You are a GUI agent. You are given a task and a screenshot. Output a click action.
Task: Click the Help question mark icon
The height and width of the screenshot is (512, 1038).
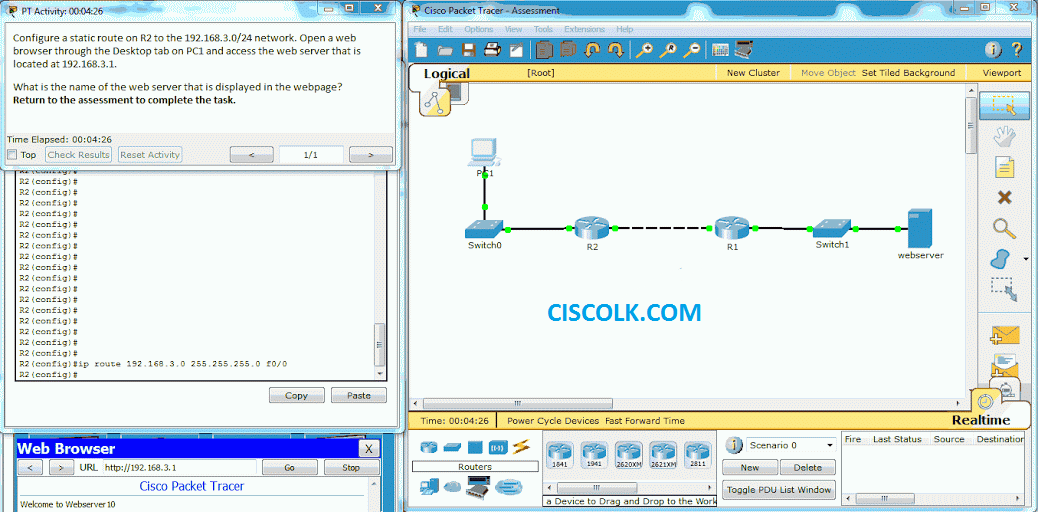pos(1017,50)
